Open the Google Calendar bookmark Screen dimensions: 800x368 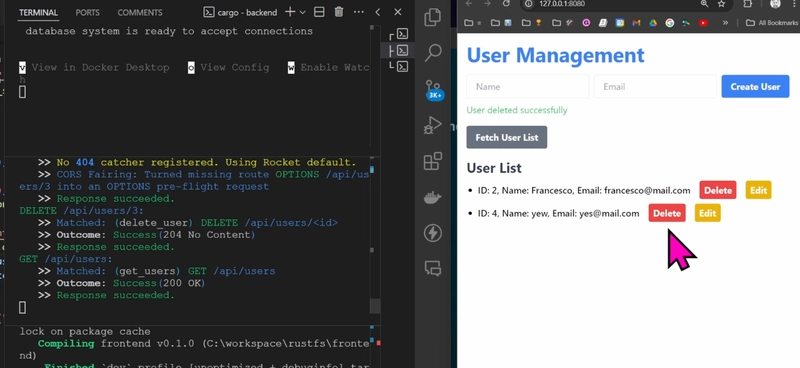click(x=619, y=23)
